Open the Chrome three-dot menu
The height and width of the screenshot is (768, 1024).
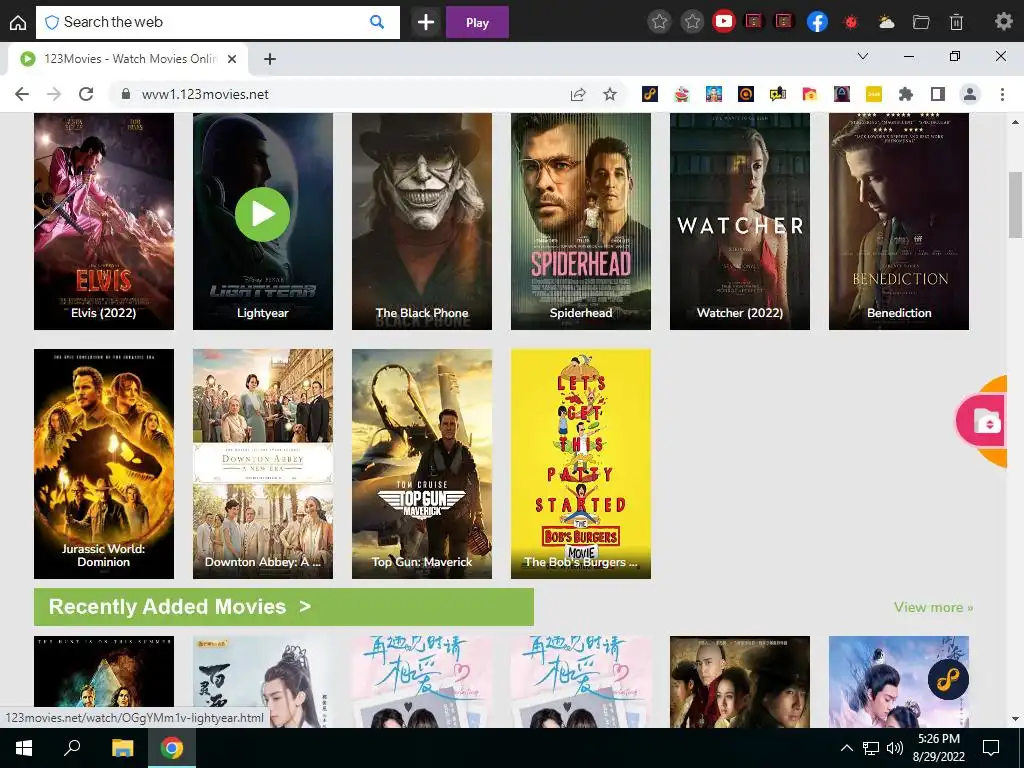coord(1002,95)
